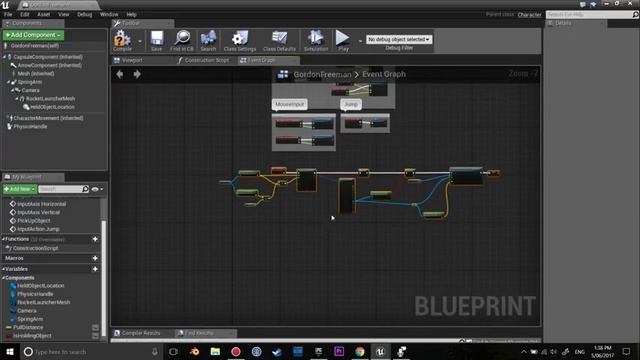Open the debug object selector dropdown
Image resolution: width=640 pixels, height=360 pixels.
click(x=399, y=39)
